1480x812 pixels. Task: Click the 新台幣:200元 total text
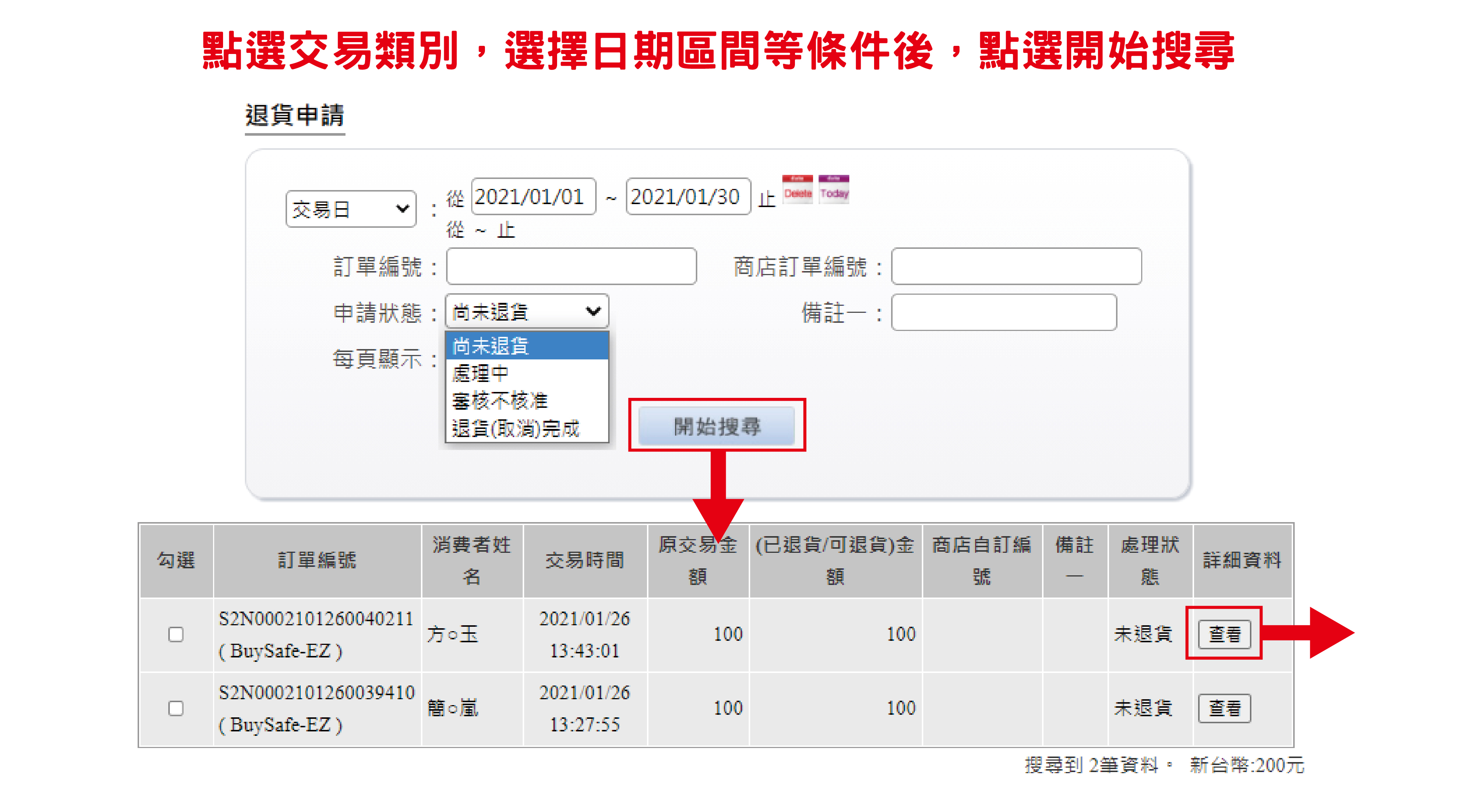pos(1247,765)
